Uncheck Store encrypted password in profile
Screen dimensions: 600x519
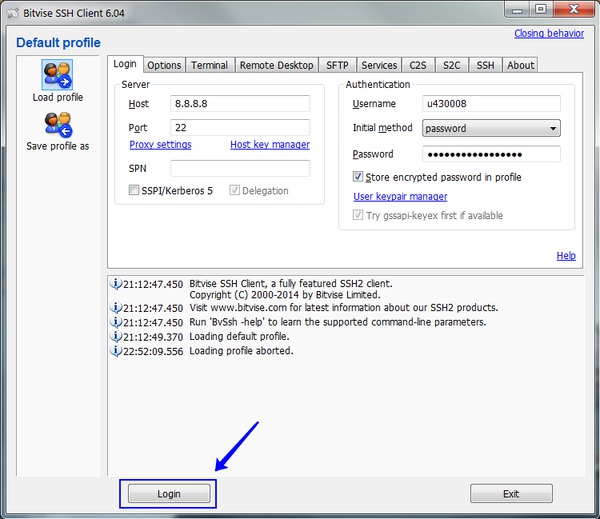357,176
